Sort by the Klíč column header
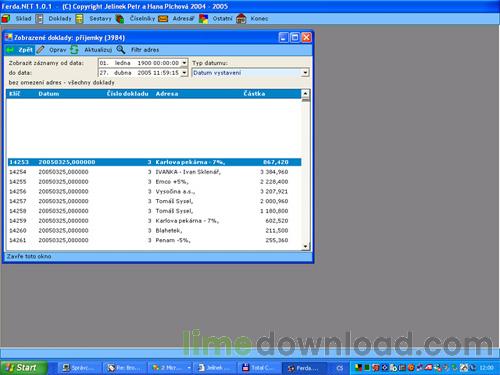This screenshot has width=500, height=375. click(14, 94)
